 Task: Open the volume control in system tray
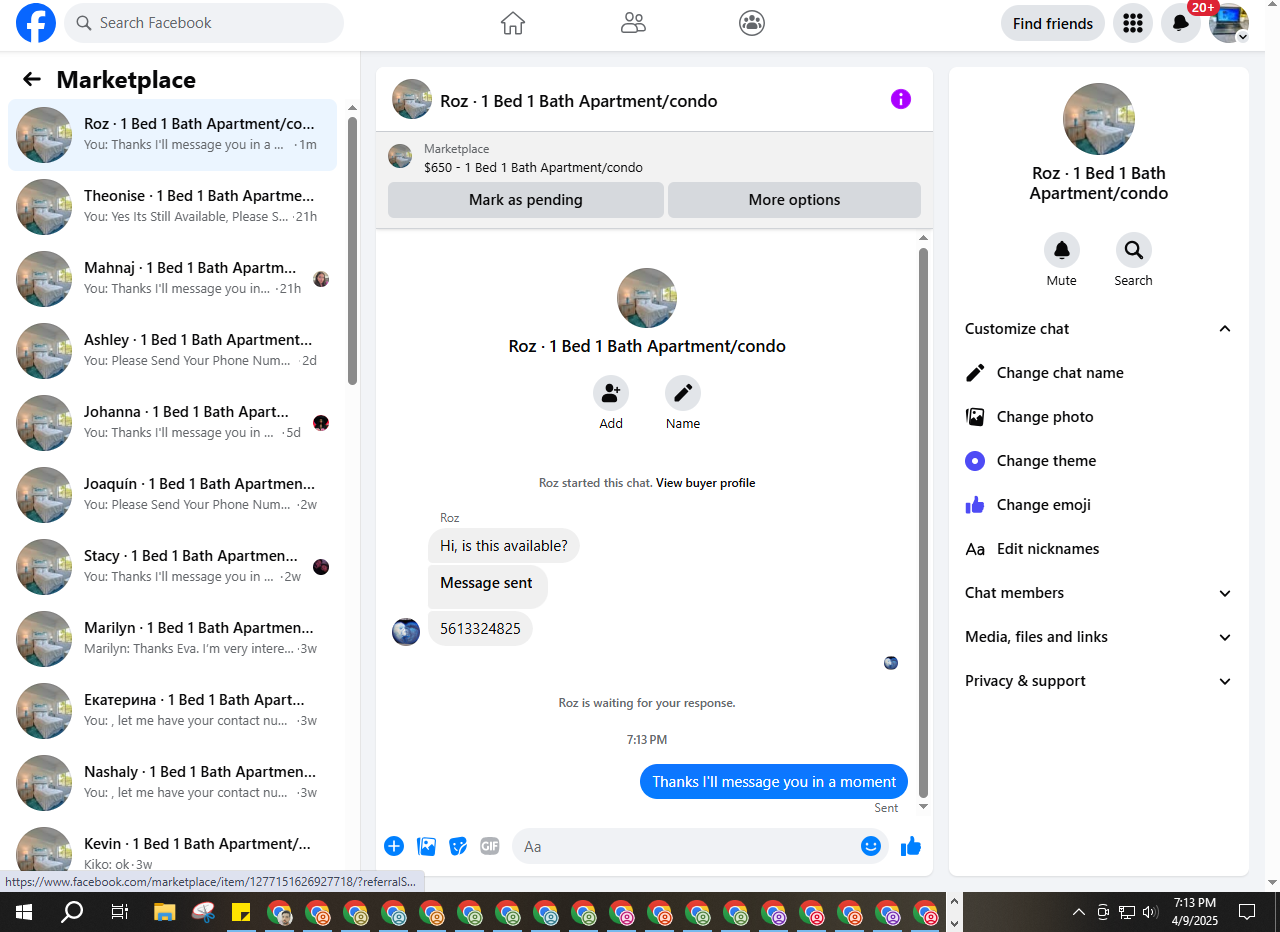[1150, 912]
